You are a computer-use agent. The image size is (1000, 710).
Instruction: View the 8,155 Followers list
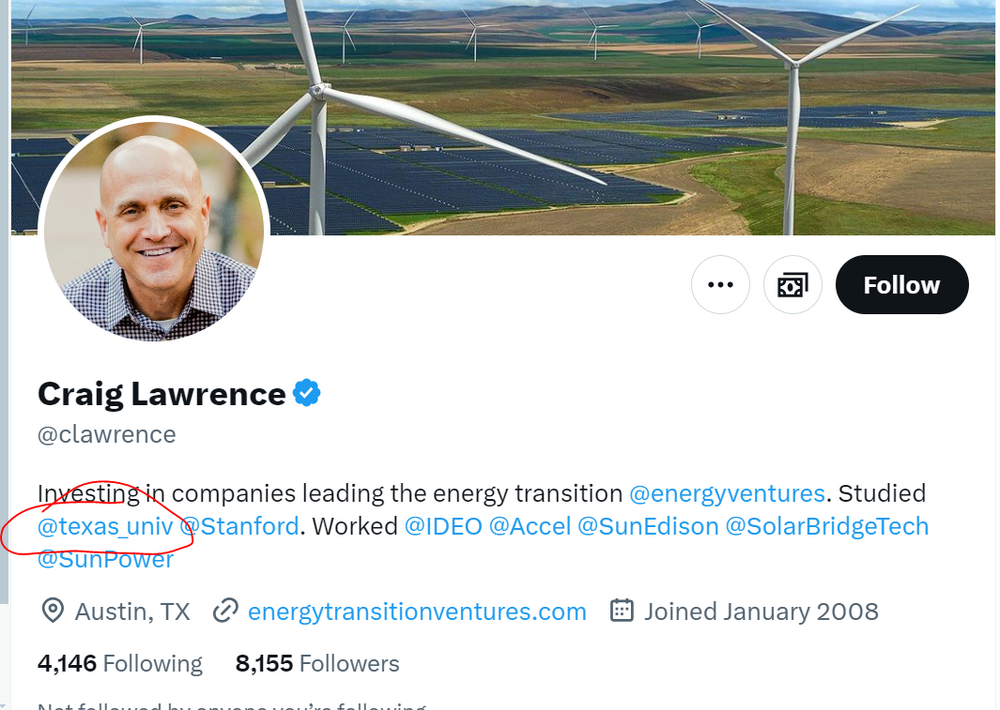coord(317,663)
